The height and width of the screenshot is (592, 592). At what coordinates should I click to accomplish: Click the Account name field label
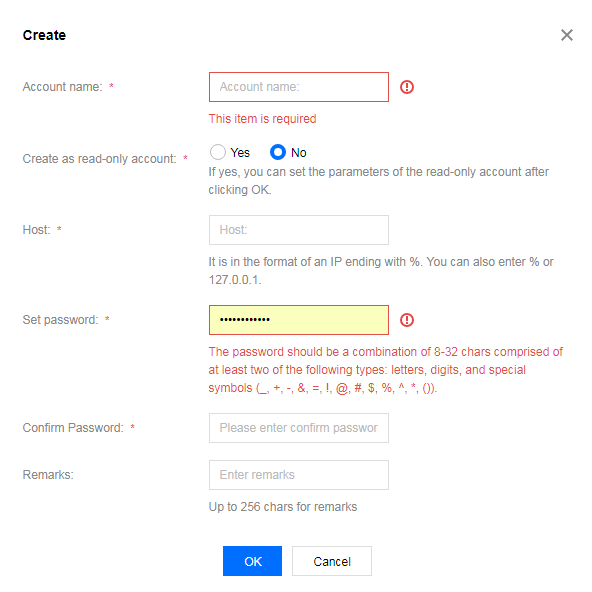62,87
